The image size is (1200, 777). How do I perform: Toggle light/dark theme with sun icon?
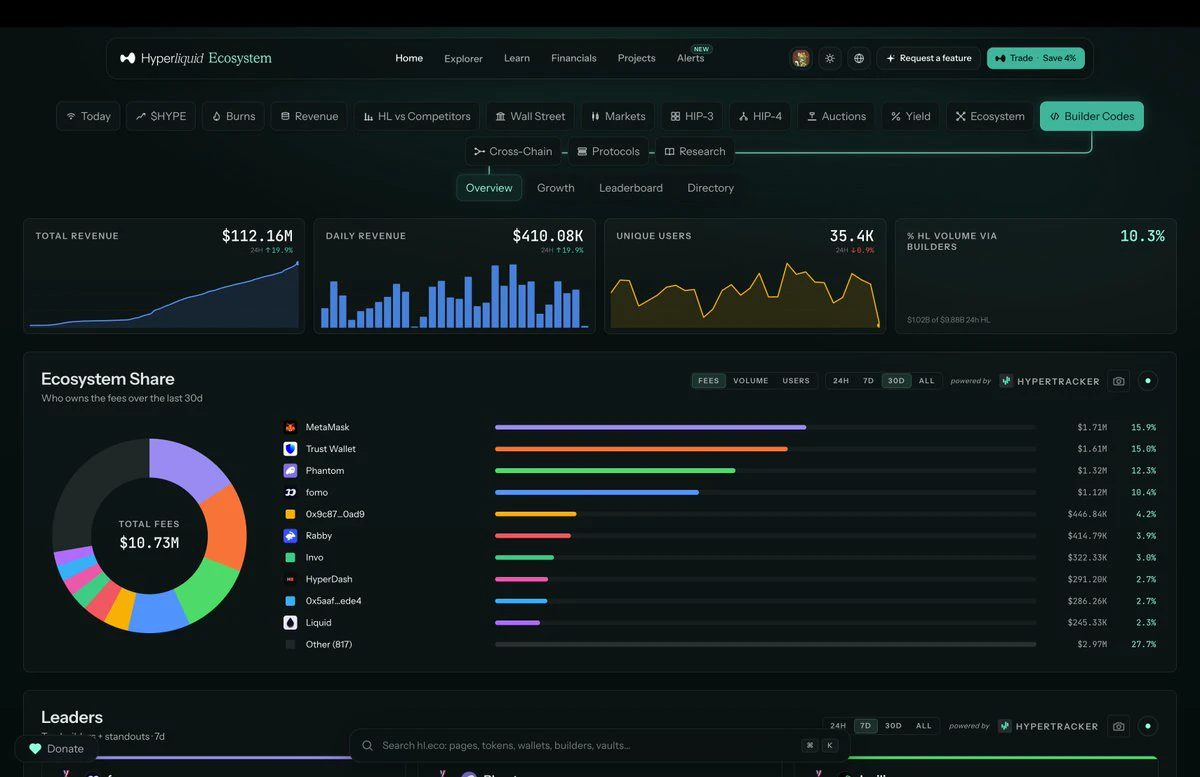click(x=829, y=58)
